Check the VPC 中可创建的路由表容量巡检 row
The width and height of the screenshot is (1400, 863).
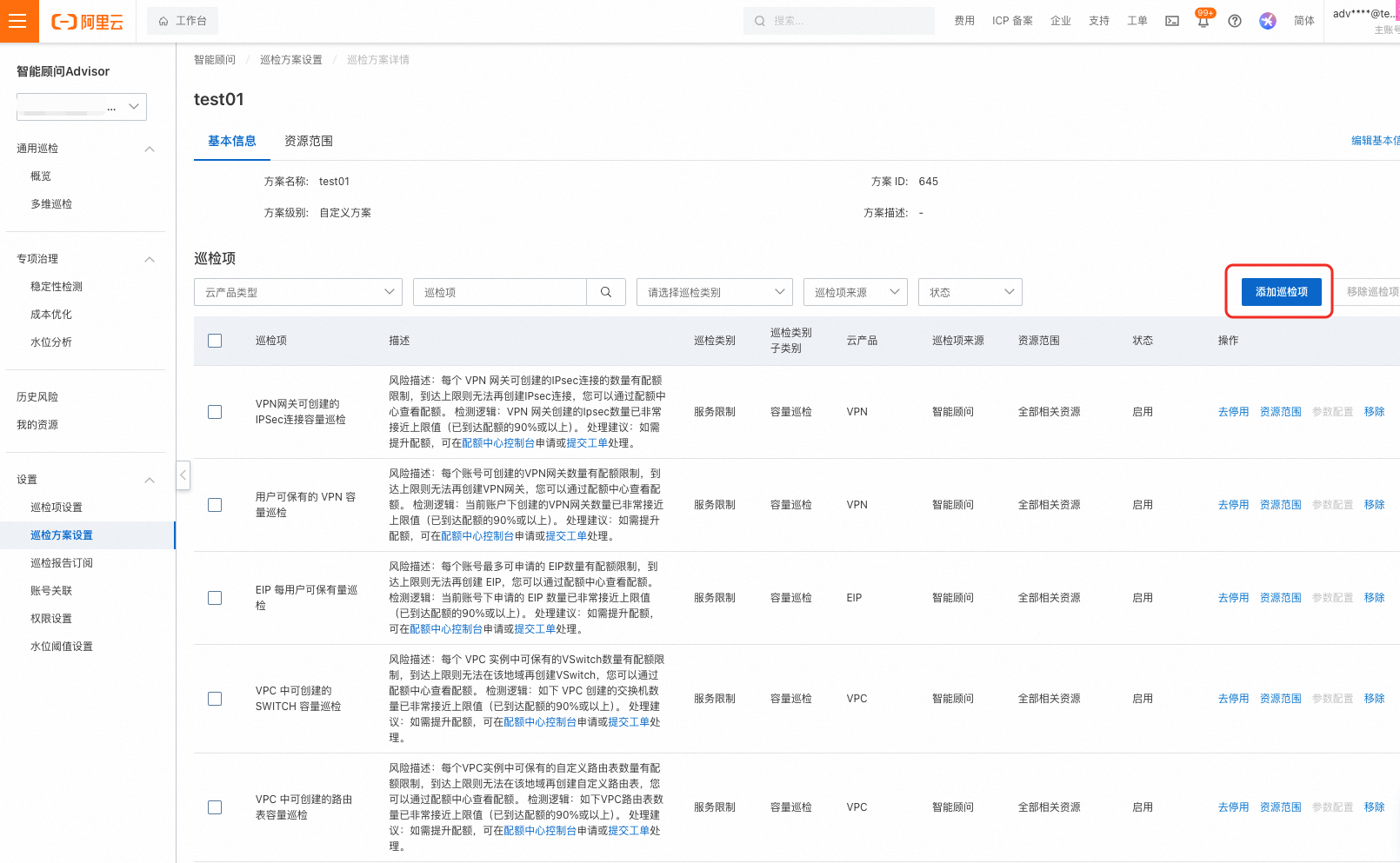point(215,807)
